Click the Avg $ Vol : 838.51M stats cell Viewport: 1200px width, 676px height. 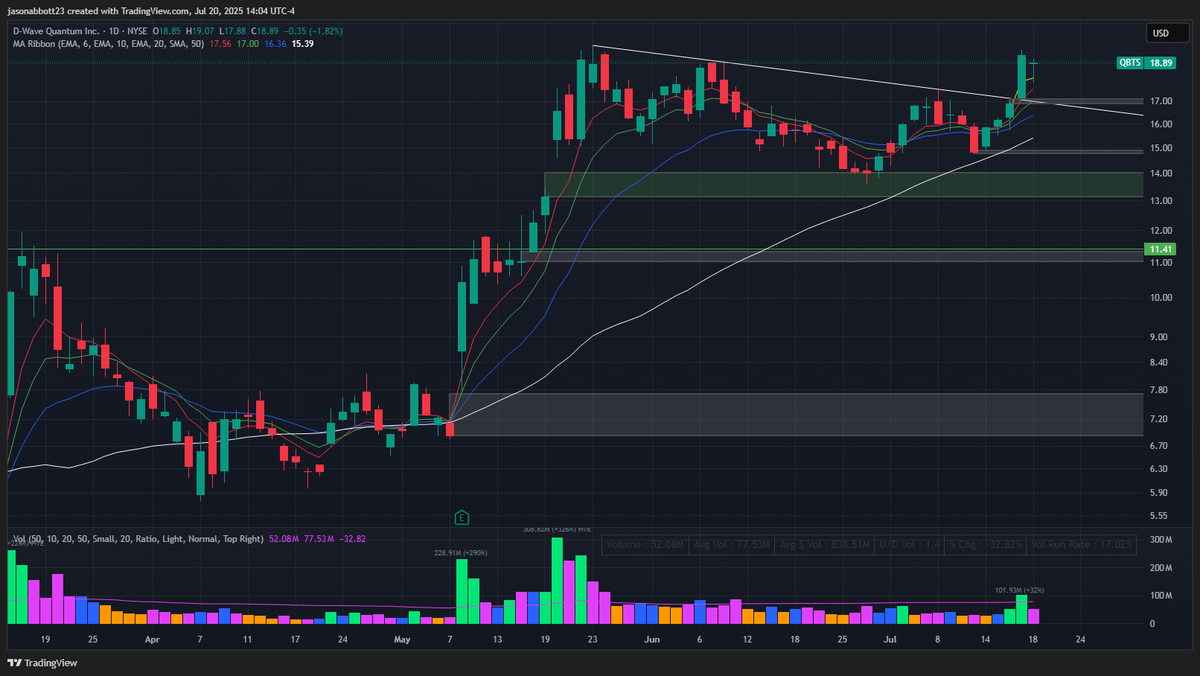[823, 545]
